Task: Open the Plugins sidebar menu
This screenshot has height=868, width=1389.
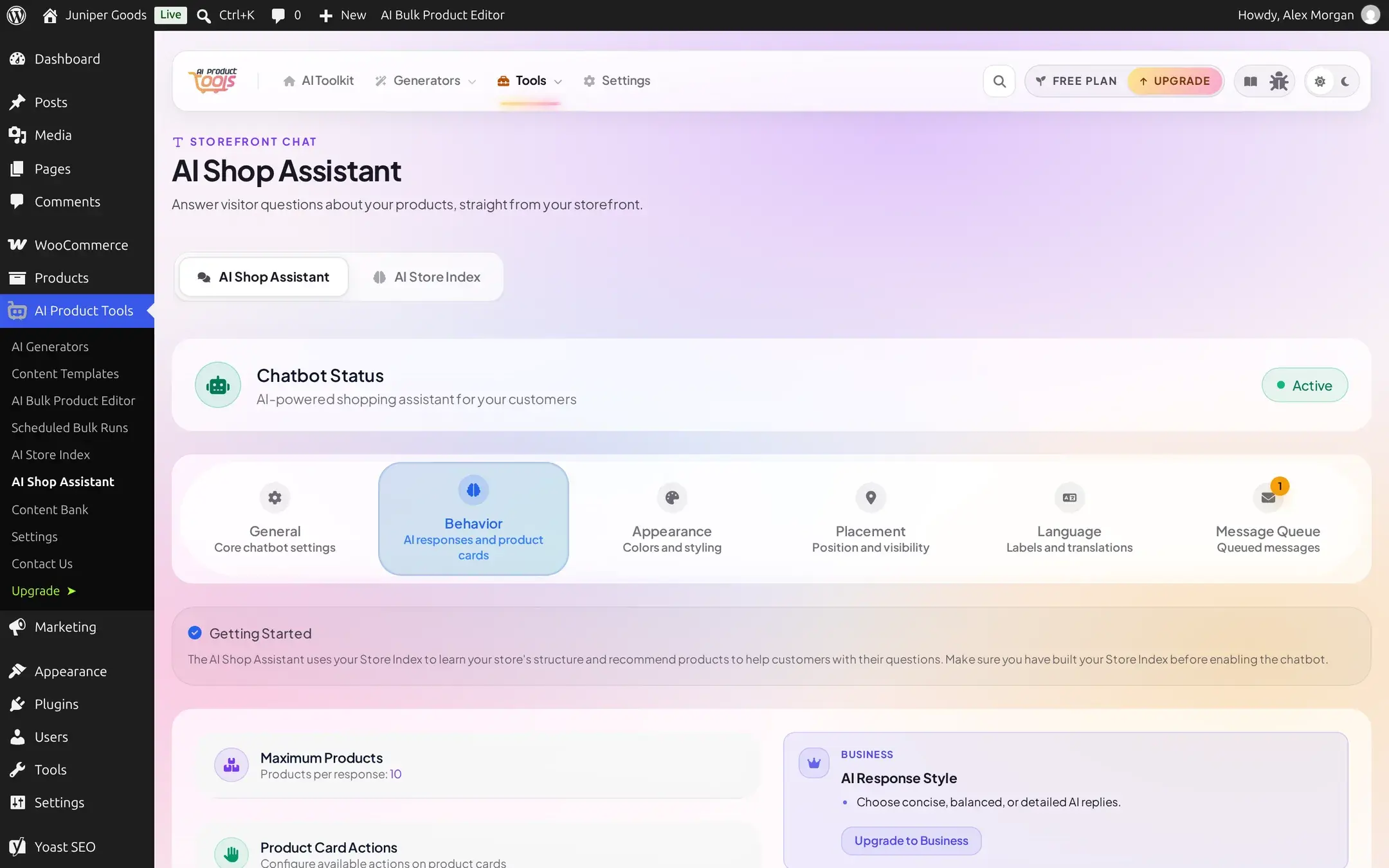Action: (x=77, y=704)
